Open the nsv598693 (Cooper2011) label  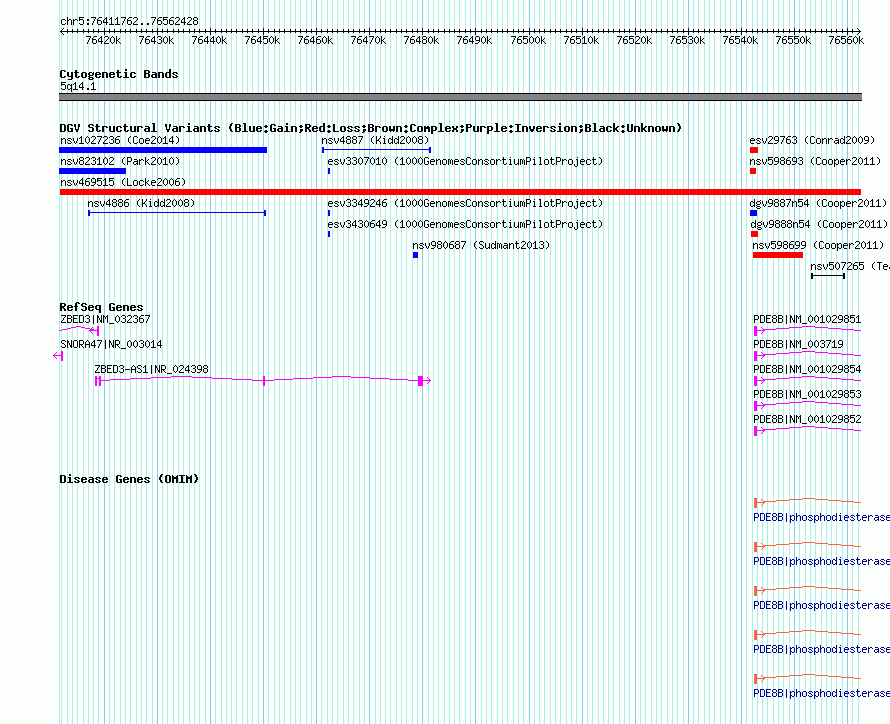coord(815,161)
